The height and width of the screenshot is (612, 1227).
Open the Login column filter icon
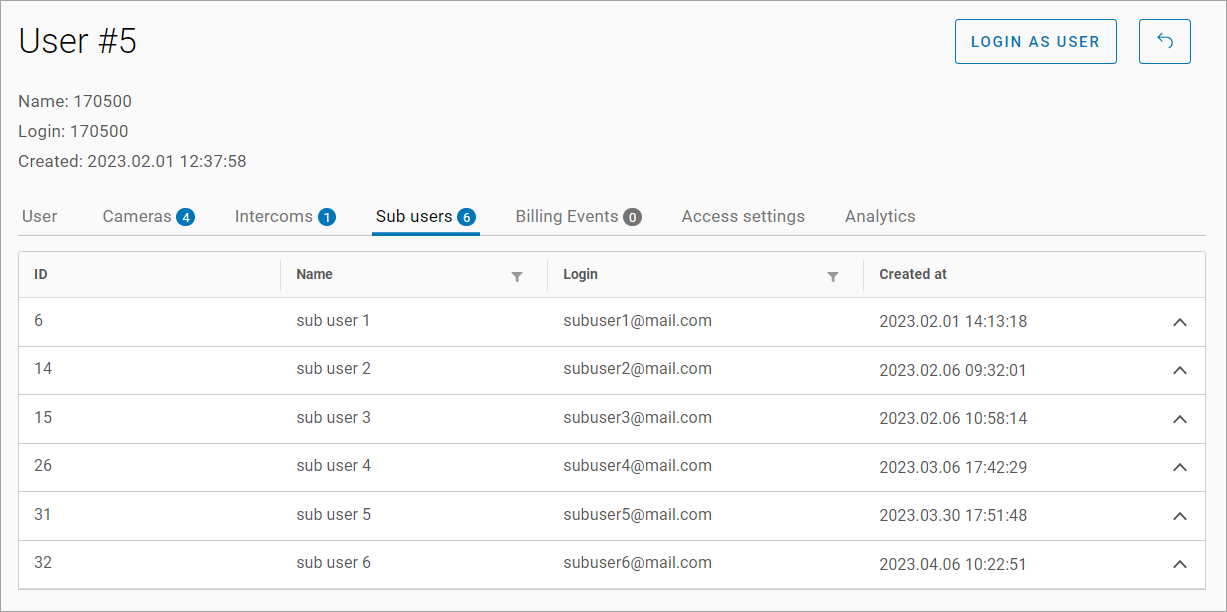point(832,276)
